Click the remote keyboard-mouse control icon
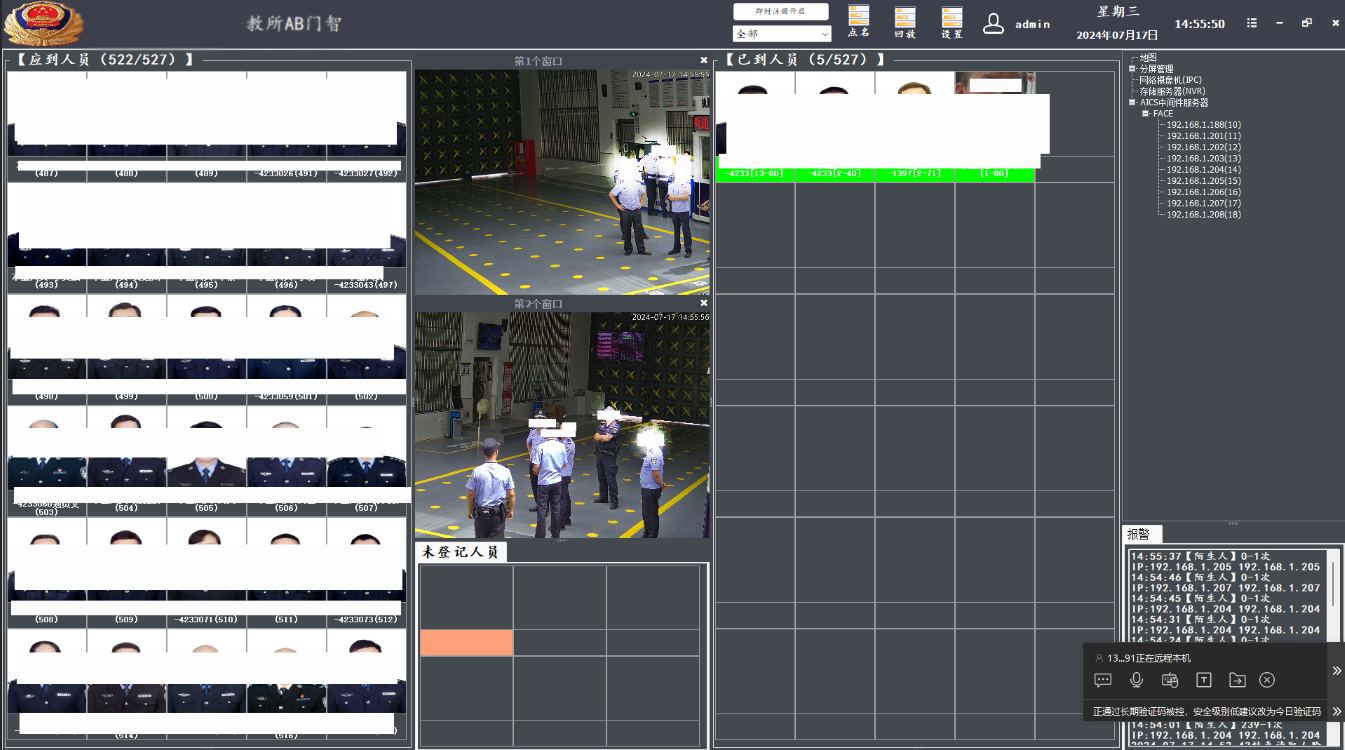1345x750 pixels. point(1170,680)
